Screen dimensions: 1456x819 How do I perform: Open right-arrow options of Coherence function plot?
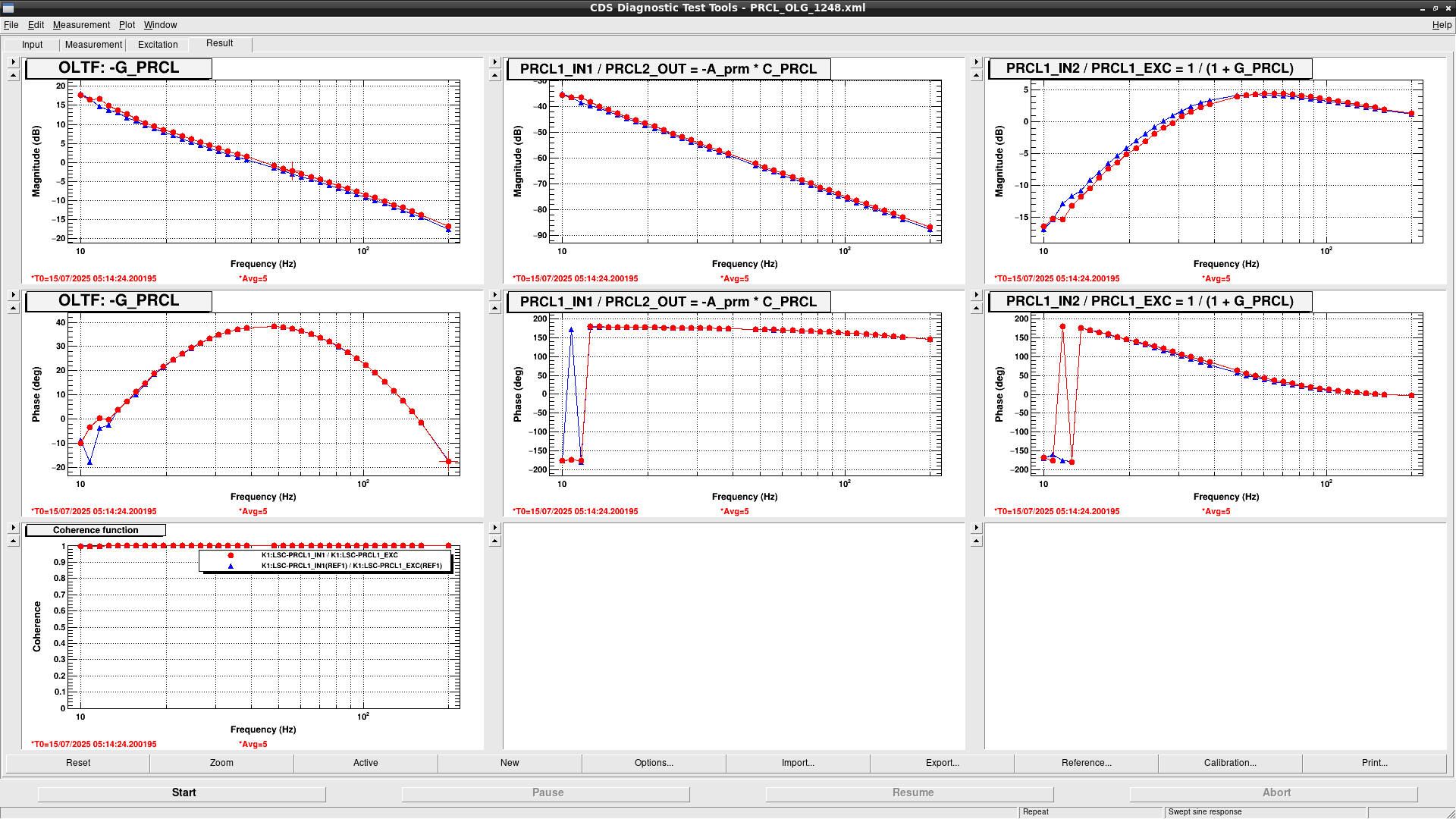pyautogui.click(x=13, y=528)
